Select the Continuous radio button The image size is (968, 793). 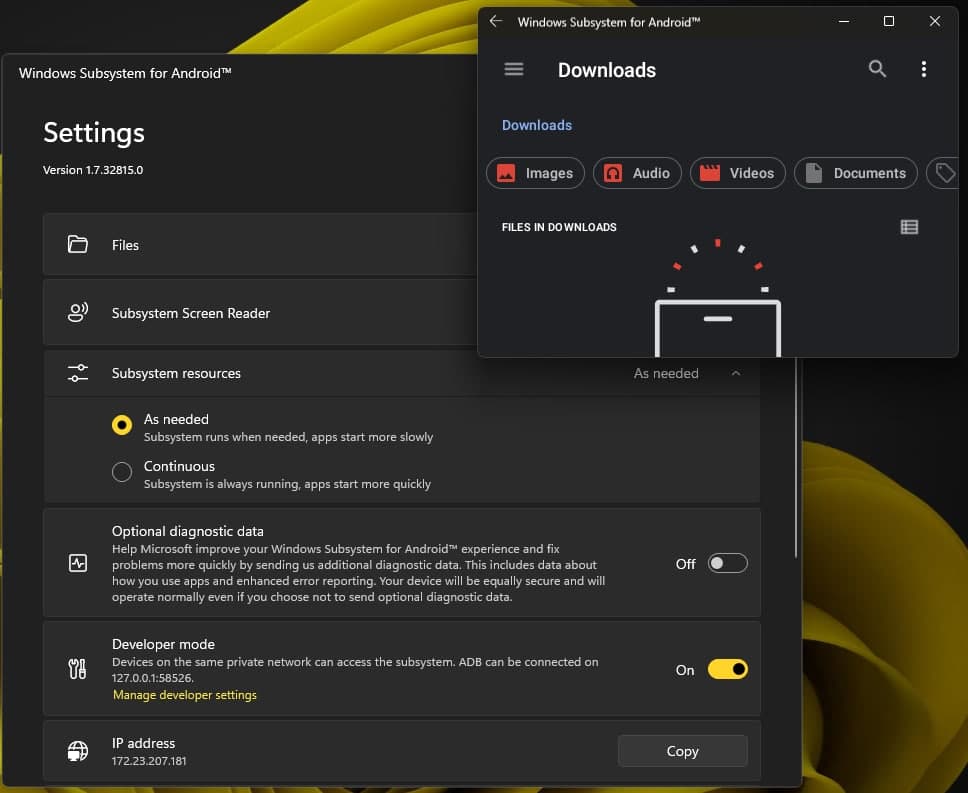coord(121,472)
